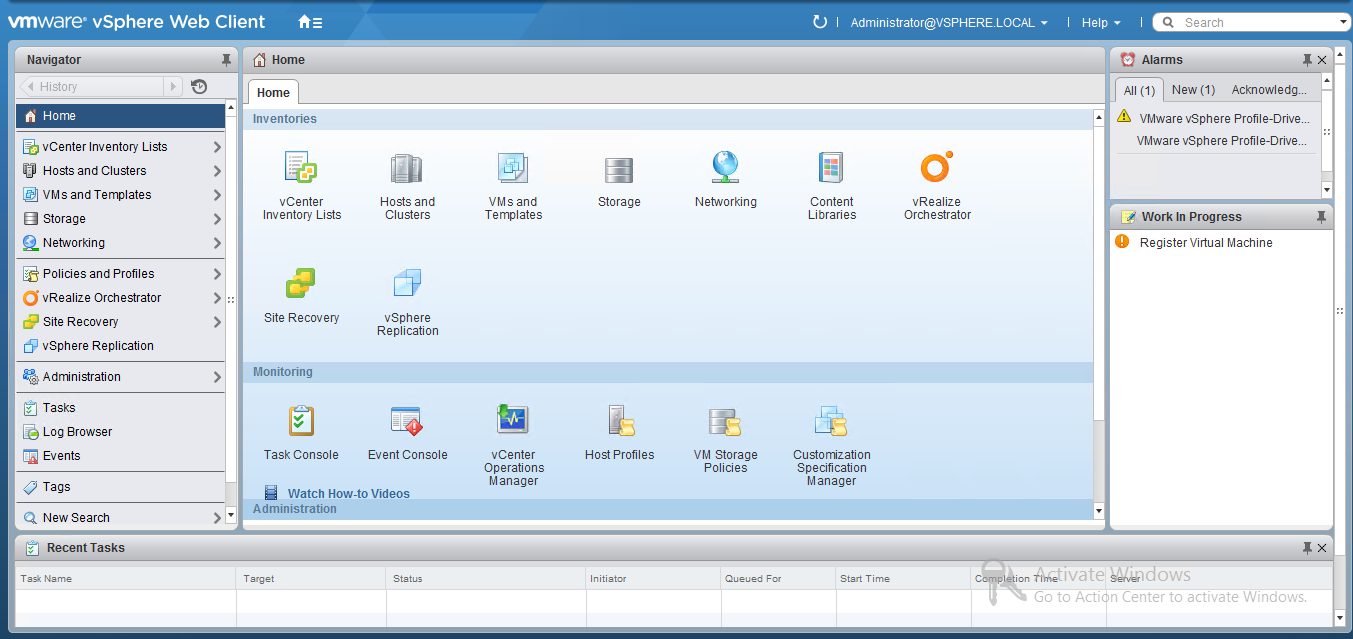Click the home menu icon in top bar
Screen dimensions: 1353x639
pos(310,22)
